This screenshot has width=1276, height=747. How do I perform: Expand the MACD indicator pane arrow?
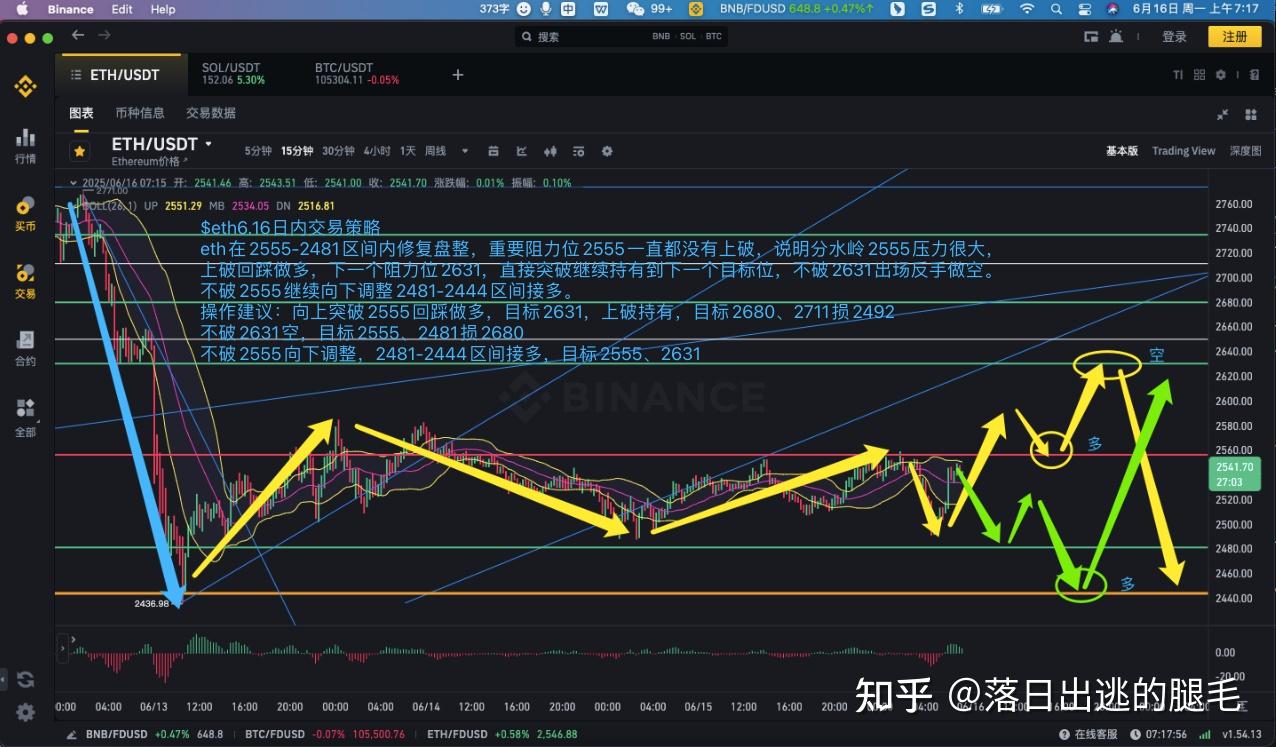click(71, 638)
